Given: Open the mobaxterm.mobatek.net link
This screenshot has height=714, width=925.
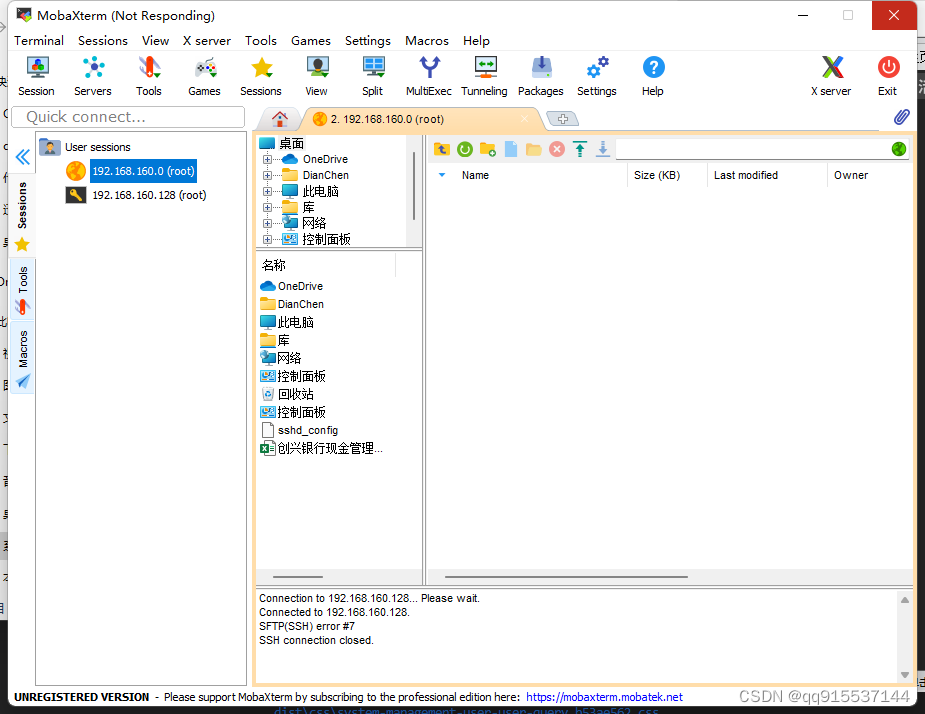Looking at the screenshot, I should coord(604,697).
